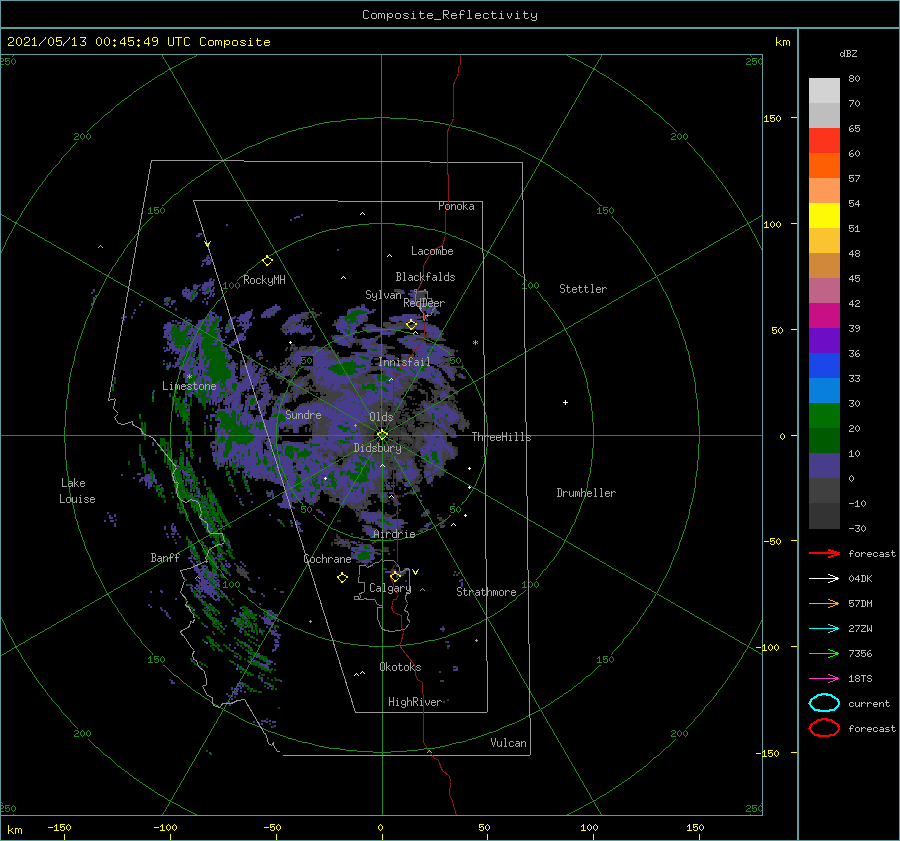Click the Blackfalds city label

coord(425,277)
